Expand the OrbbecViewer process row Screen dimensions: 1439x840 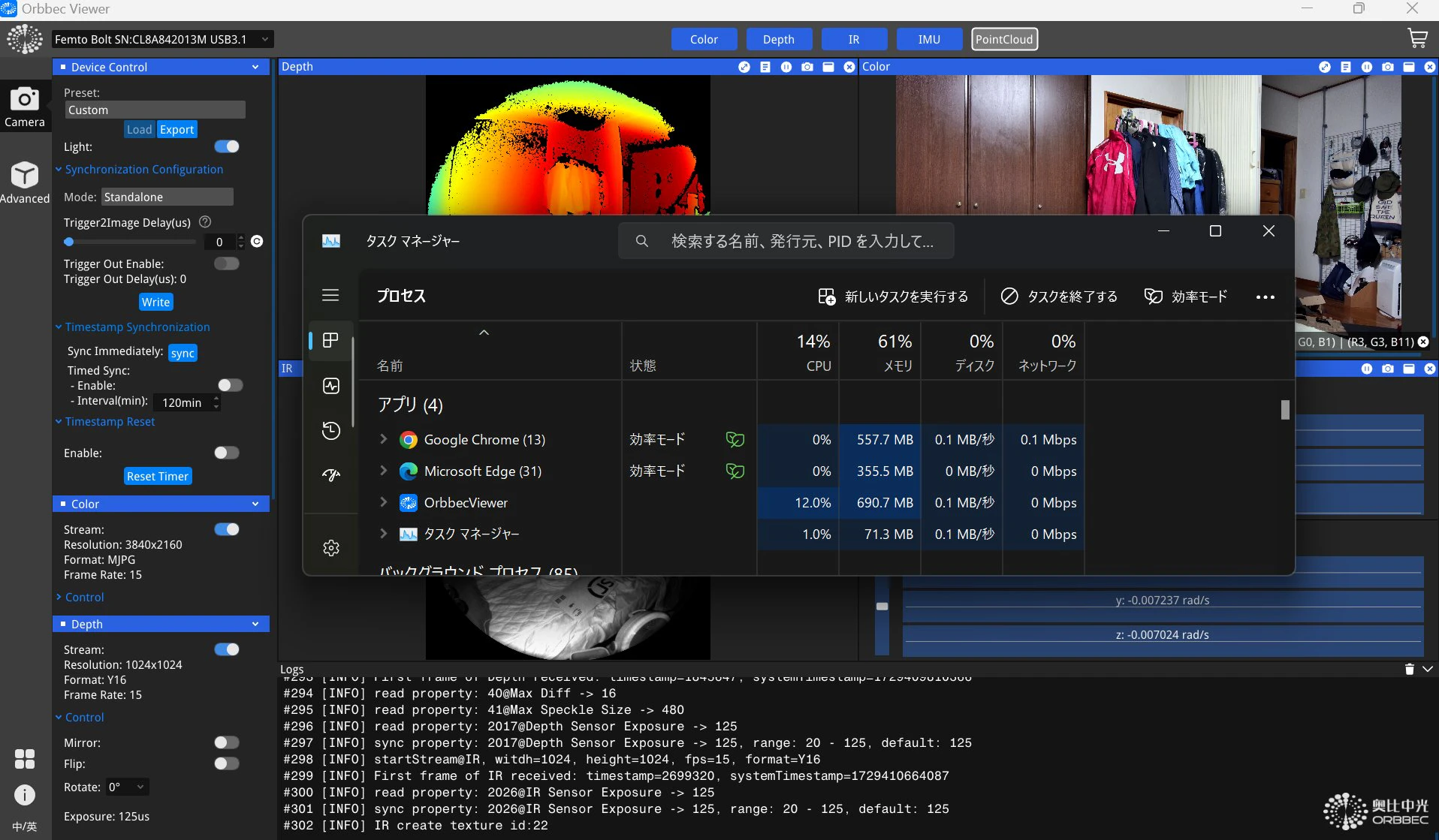[x=384, y=502]
